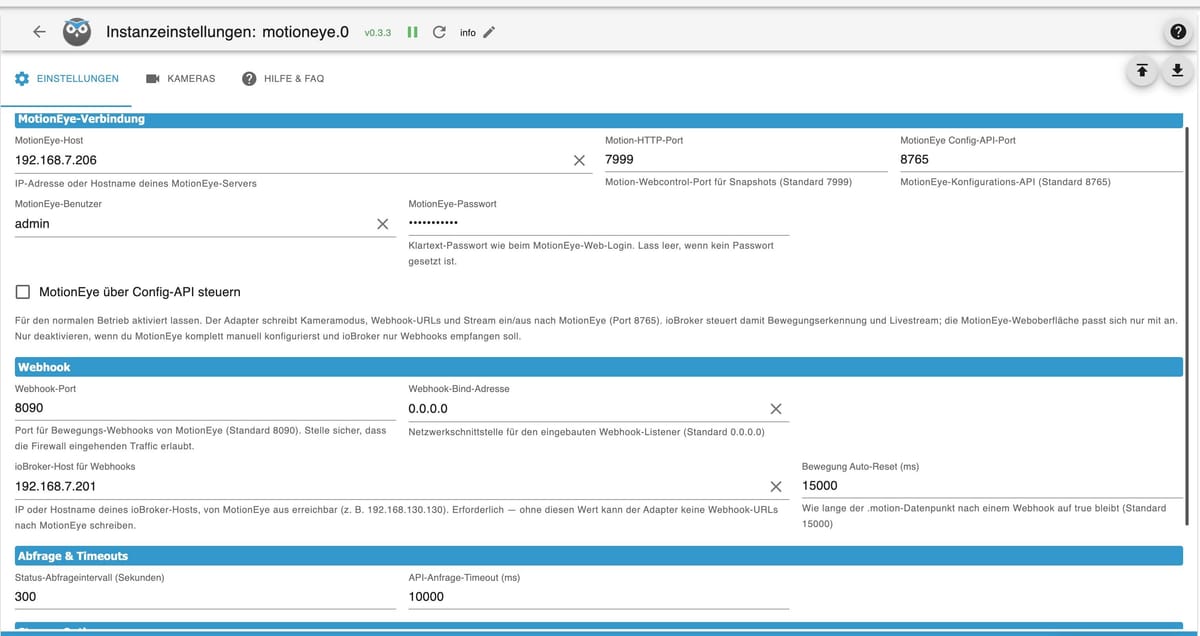The width and height of the screenshot is (1200, 636).
Task: Click the download configuration icon
Action: pos(1177,70)
